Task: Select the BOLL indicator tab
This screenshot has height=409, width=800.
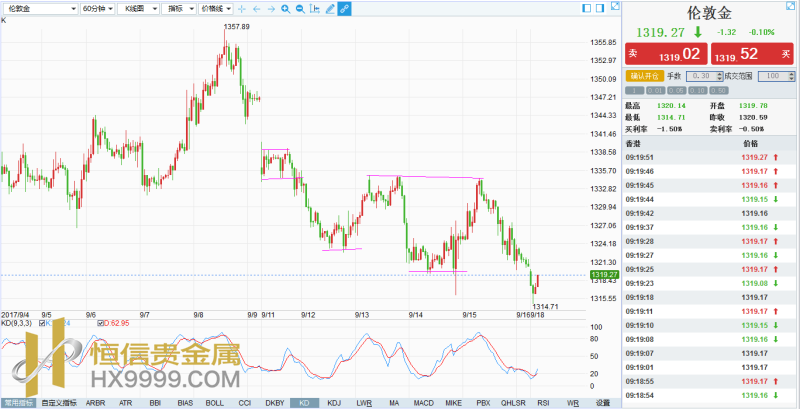Action: (214, 402)
